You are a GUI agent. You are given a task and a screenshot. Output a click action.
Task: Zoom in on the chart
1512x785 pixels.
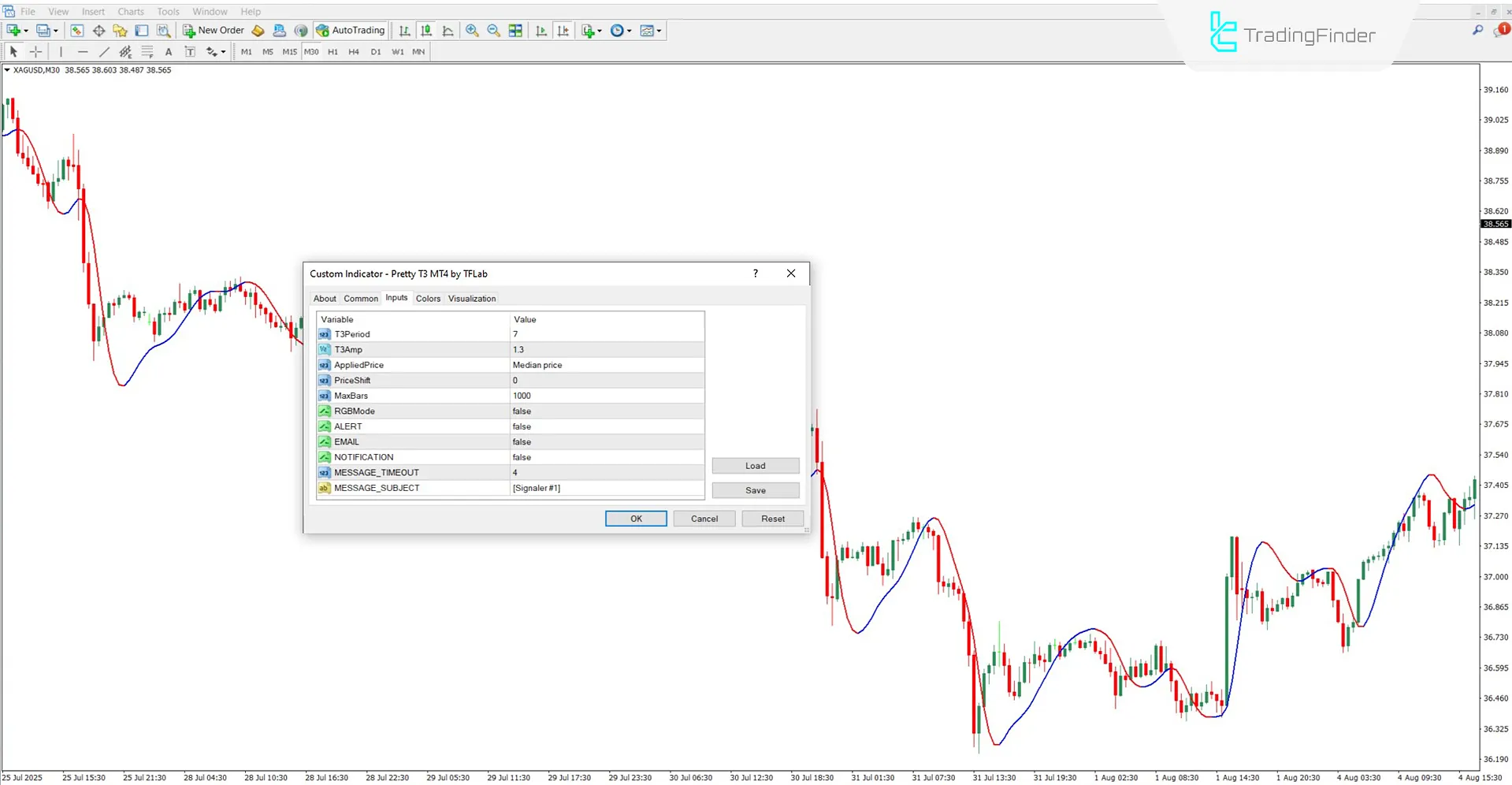pyautogui.click(x=472, y=31)
